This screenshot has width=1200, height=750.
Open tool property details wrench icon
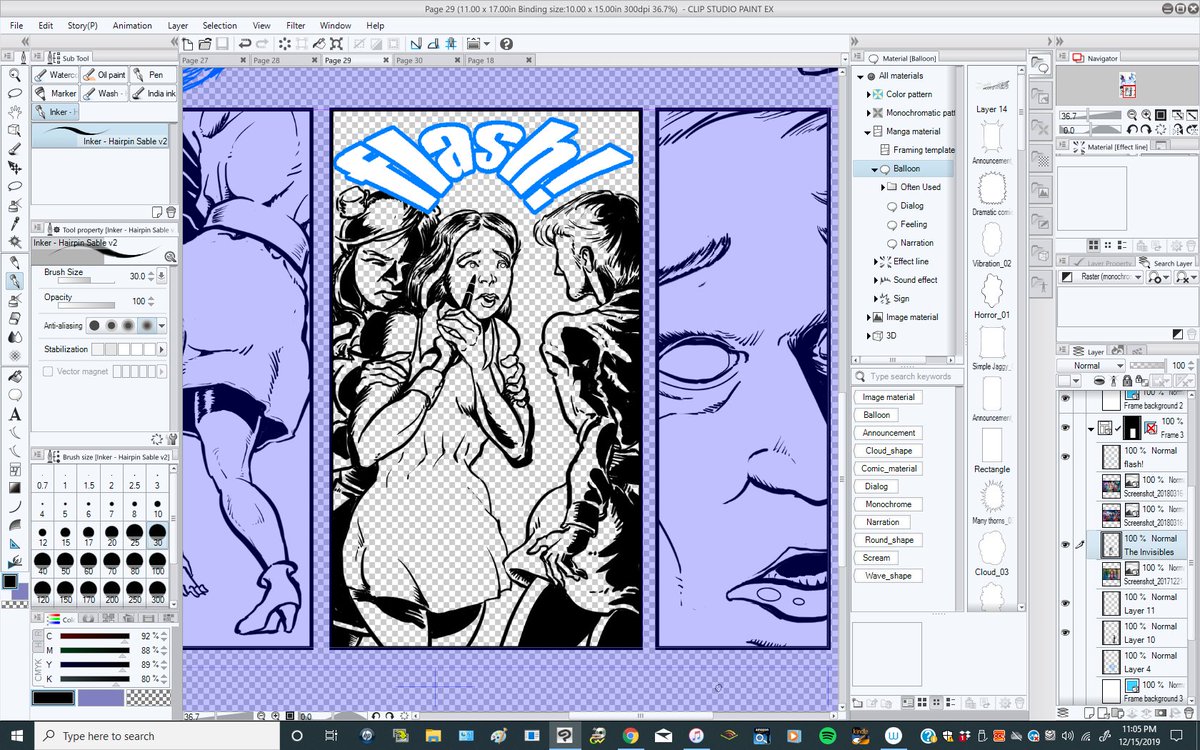(x=172, y=438)
